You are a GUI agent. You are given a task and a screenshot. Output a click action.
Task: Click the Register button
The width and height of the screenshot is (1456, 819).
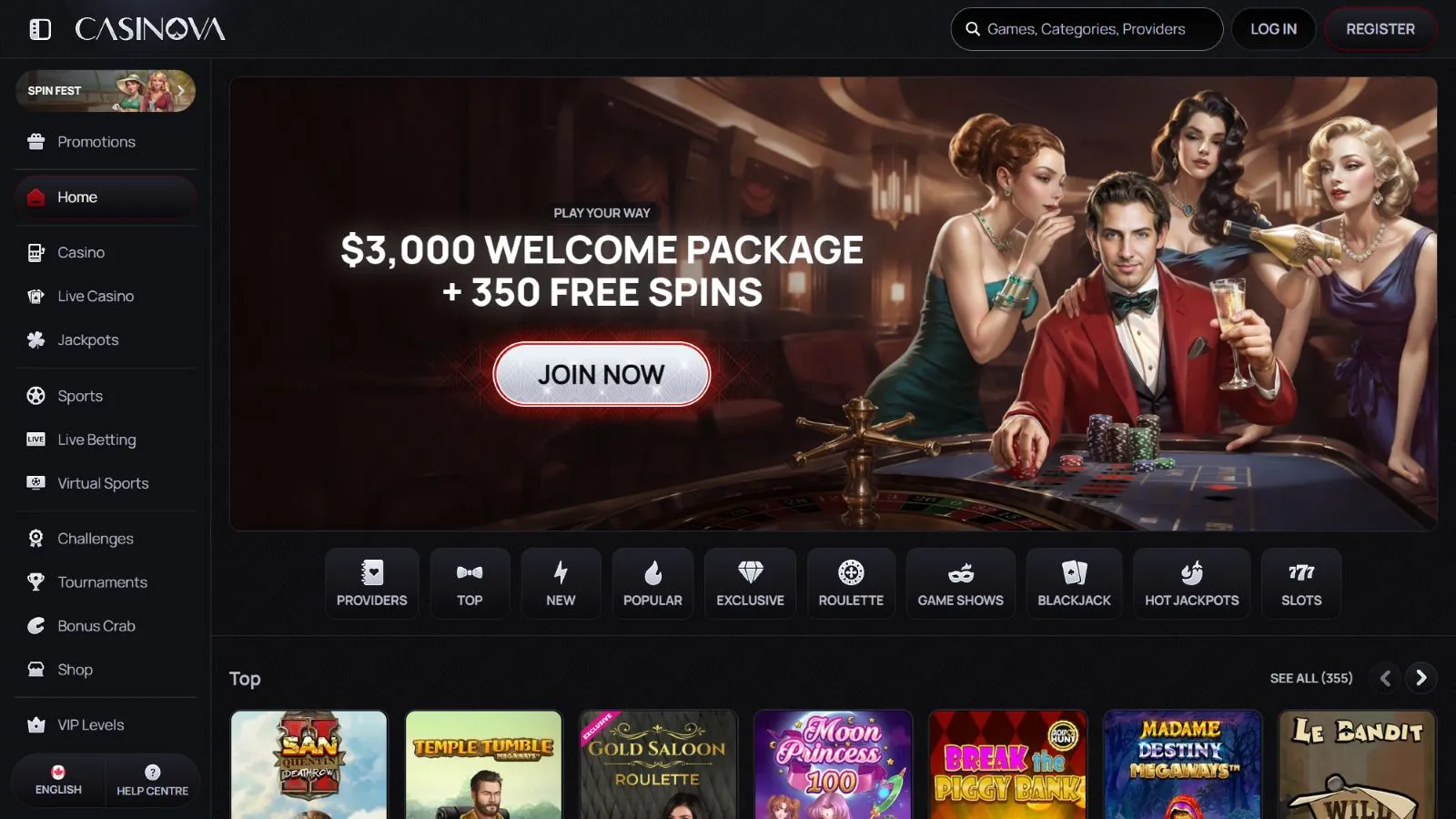pyautogui.click(x=1380, y=29)
